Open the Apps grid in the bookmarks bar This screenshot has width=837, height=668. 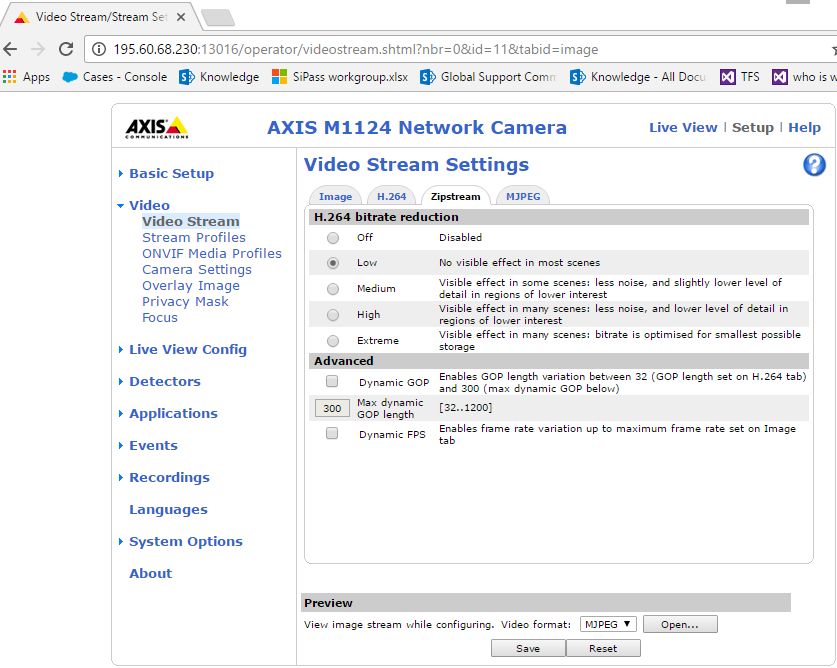11,77
